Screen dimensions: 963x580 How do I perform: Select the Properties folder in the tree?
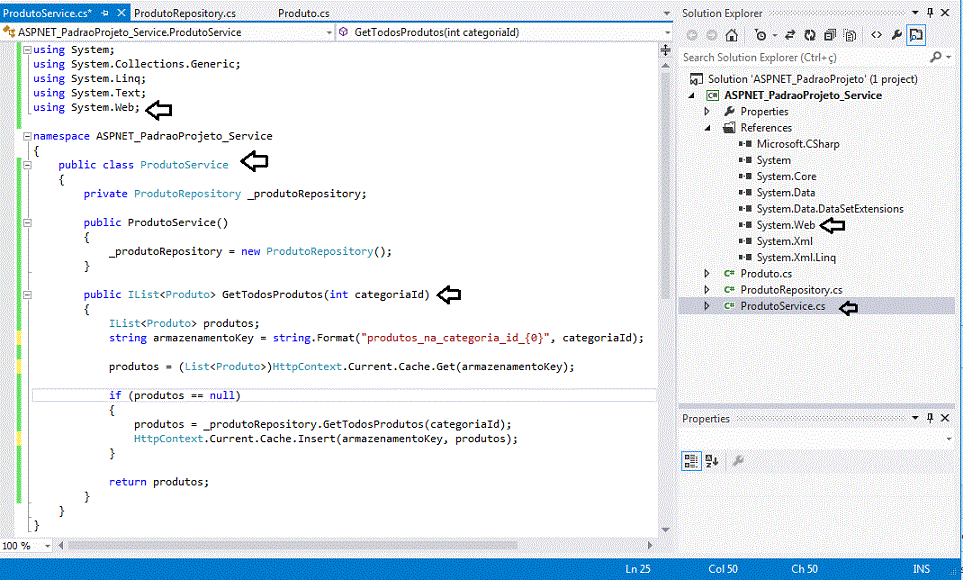(764, 111)
